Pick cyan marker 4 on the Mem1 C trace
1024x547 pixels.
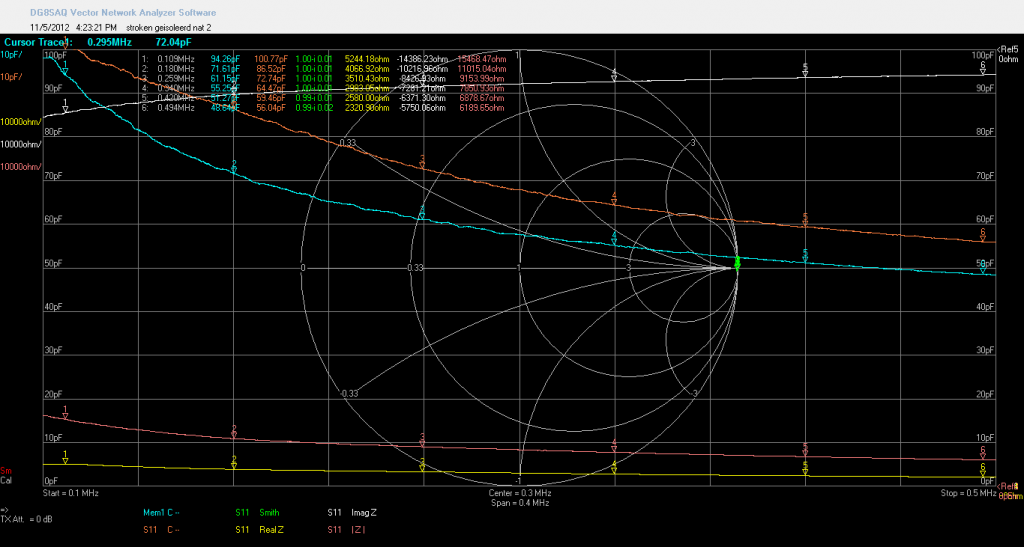click(x=614, y=239)
